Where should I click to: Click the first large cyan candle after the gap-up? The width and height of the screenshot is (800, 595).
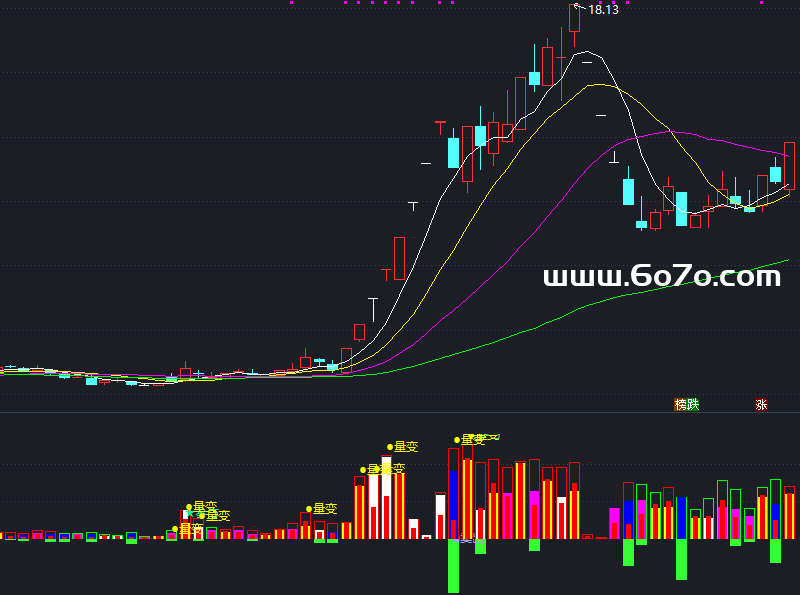[x=453, y=152]
